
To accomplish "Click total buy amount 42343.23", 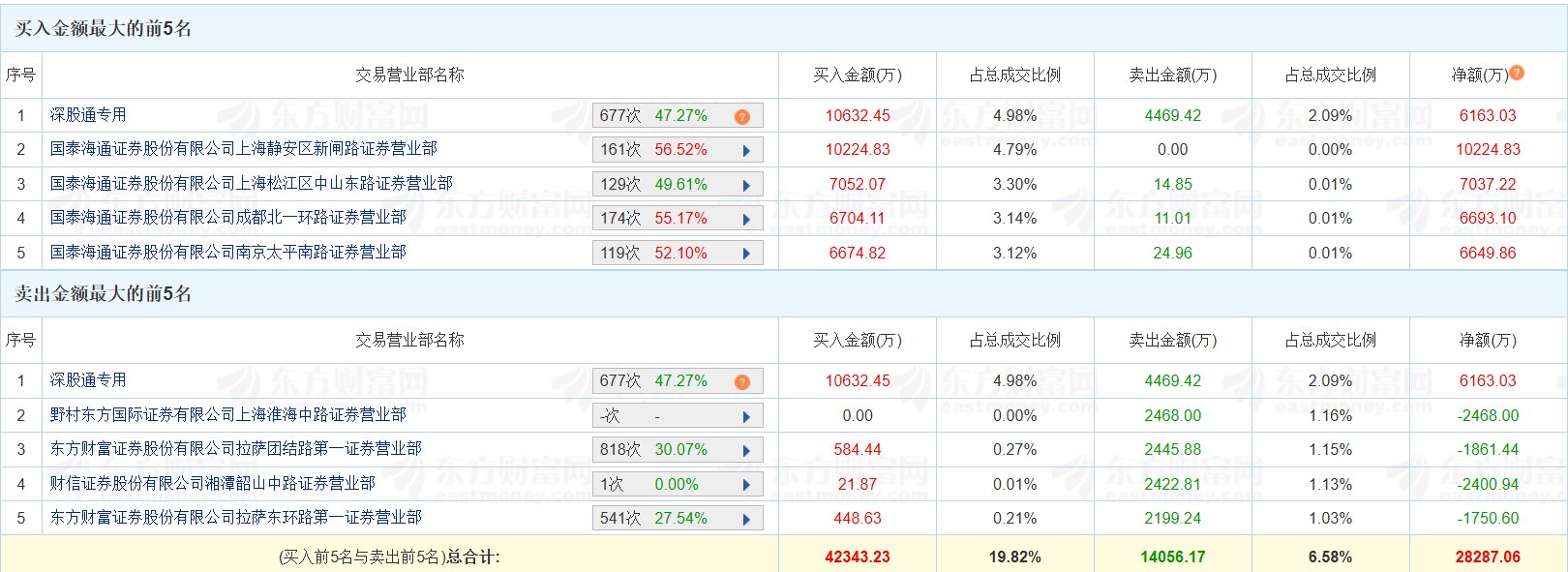I will click(x=858, y=557).
